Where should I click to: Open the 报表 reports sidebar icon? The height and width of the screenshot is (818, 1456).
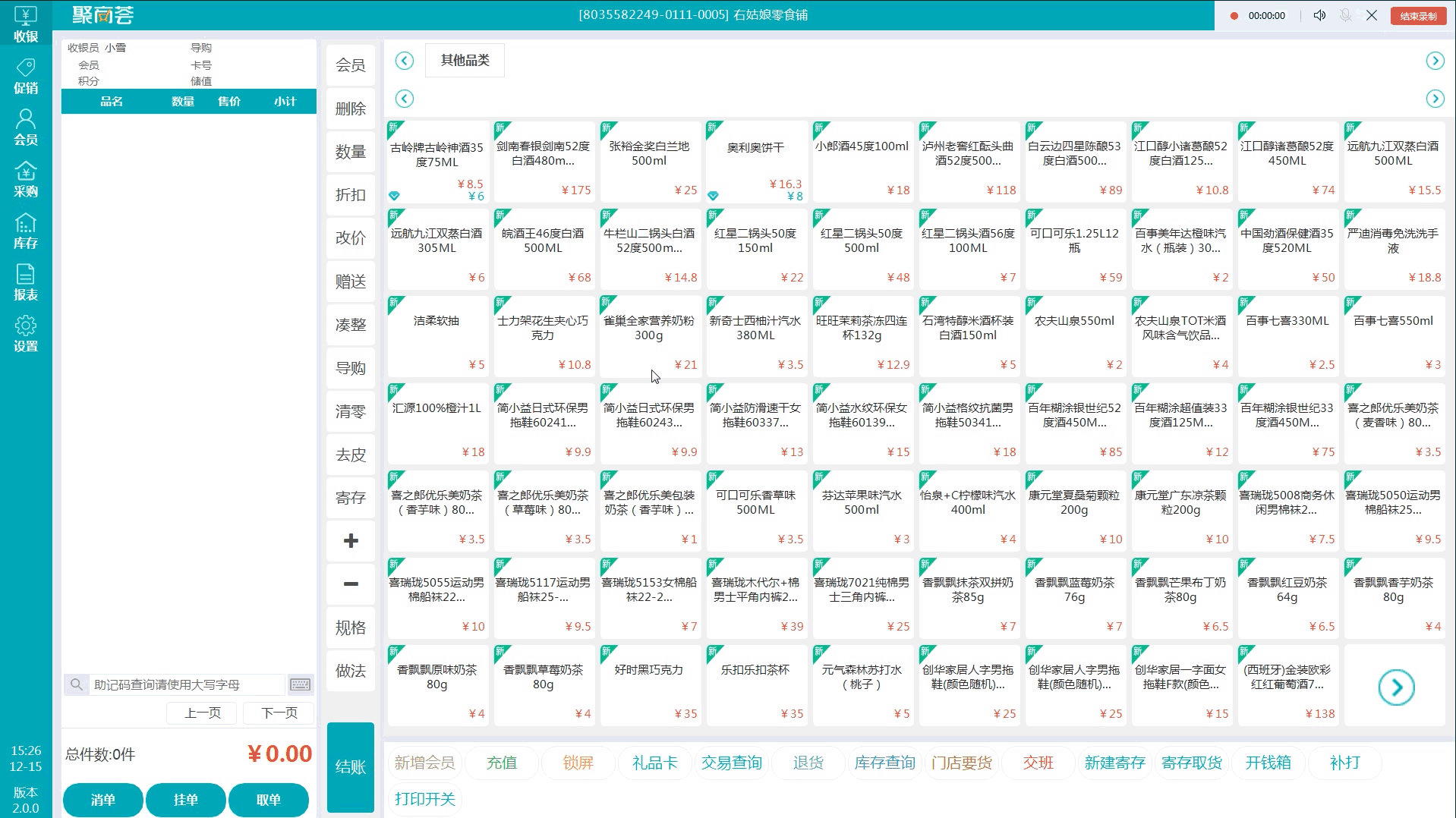[26, 282]
